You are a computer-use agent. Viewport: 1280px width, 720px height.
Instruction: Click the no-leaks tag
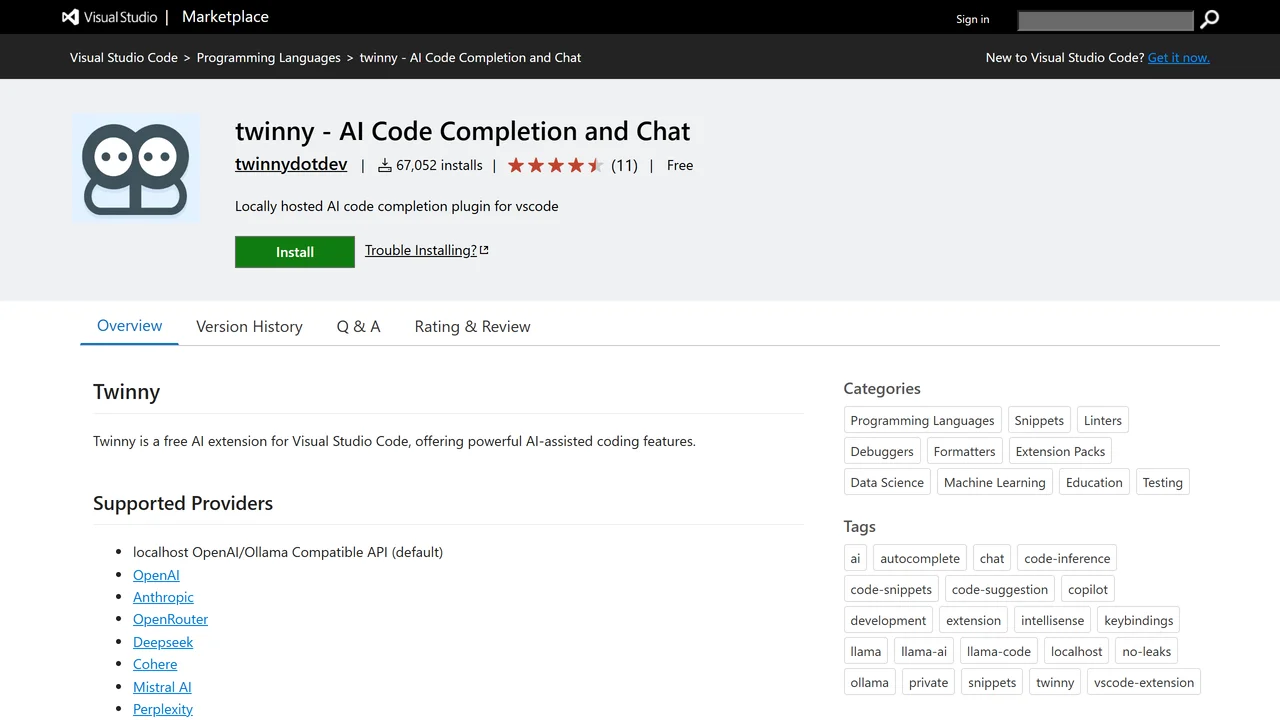pyautogui.click(x=1147, y=651)
